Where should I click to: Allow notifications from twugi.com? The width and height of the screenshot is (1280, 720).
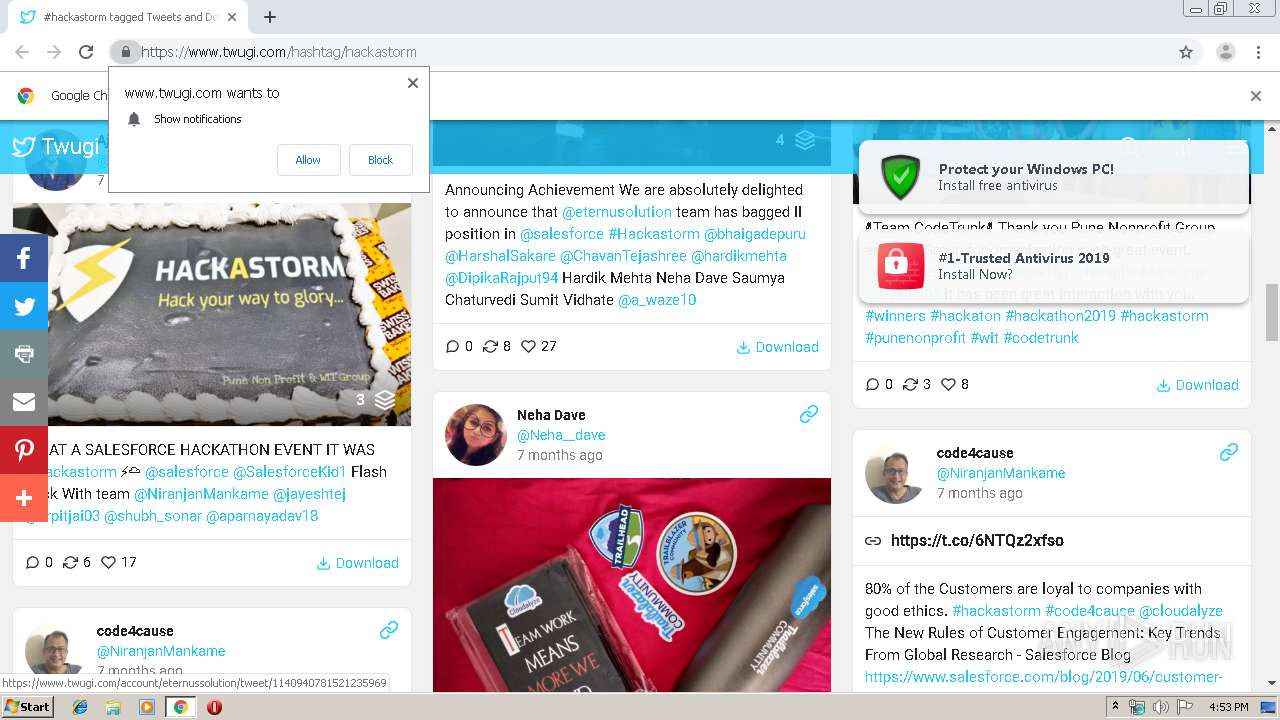(308, 160)
